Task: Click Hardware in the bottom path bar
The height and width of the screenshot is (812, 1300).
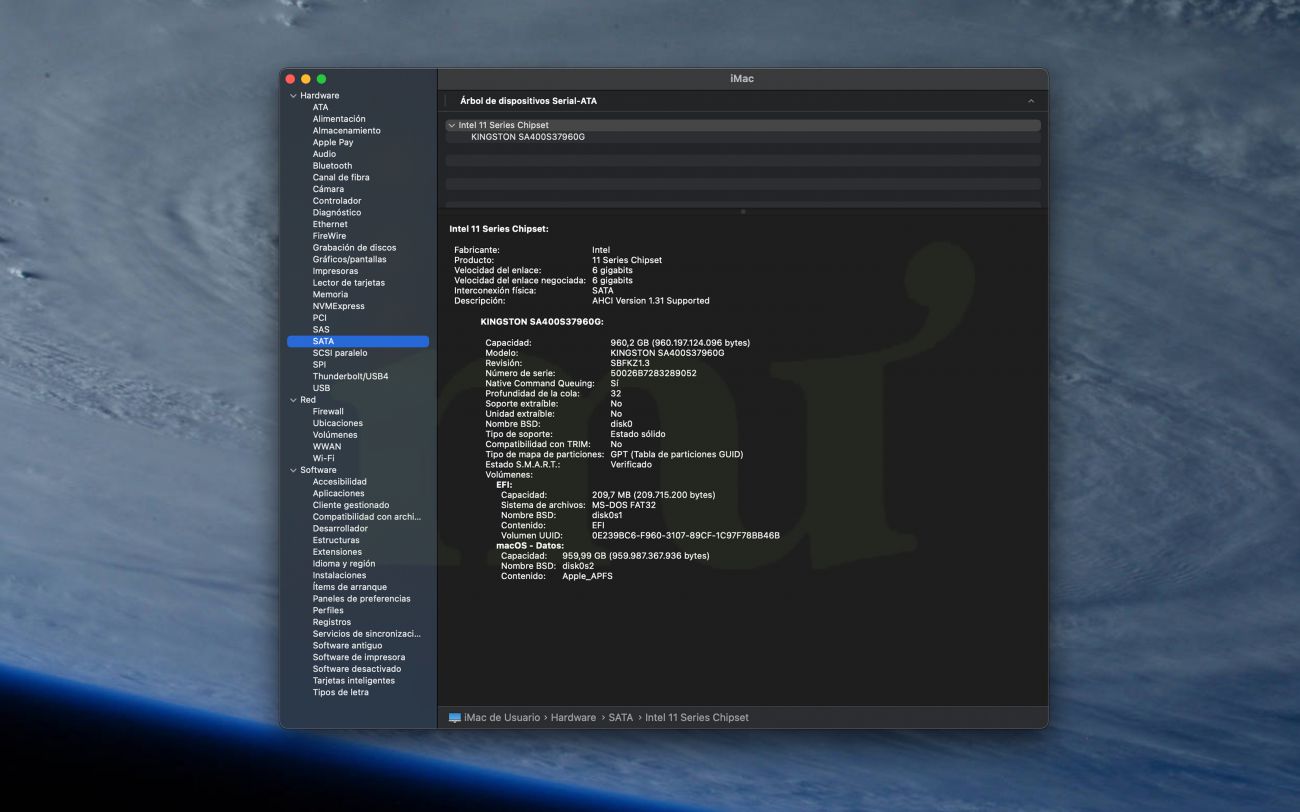Action: point(573,718)
